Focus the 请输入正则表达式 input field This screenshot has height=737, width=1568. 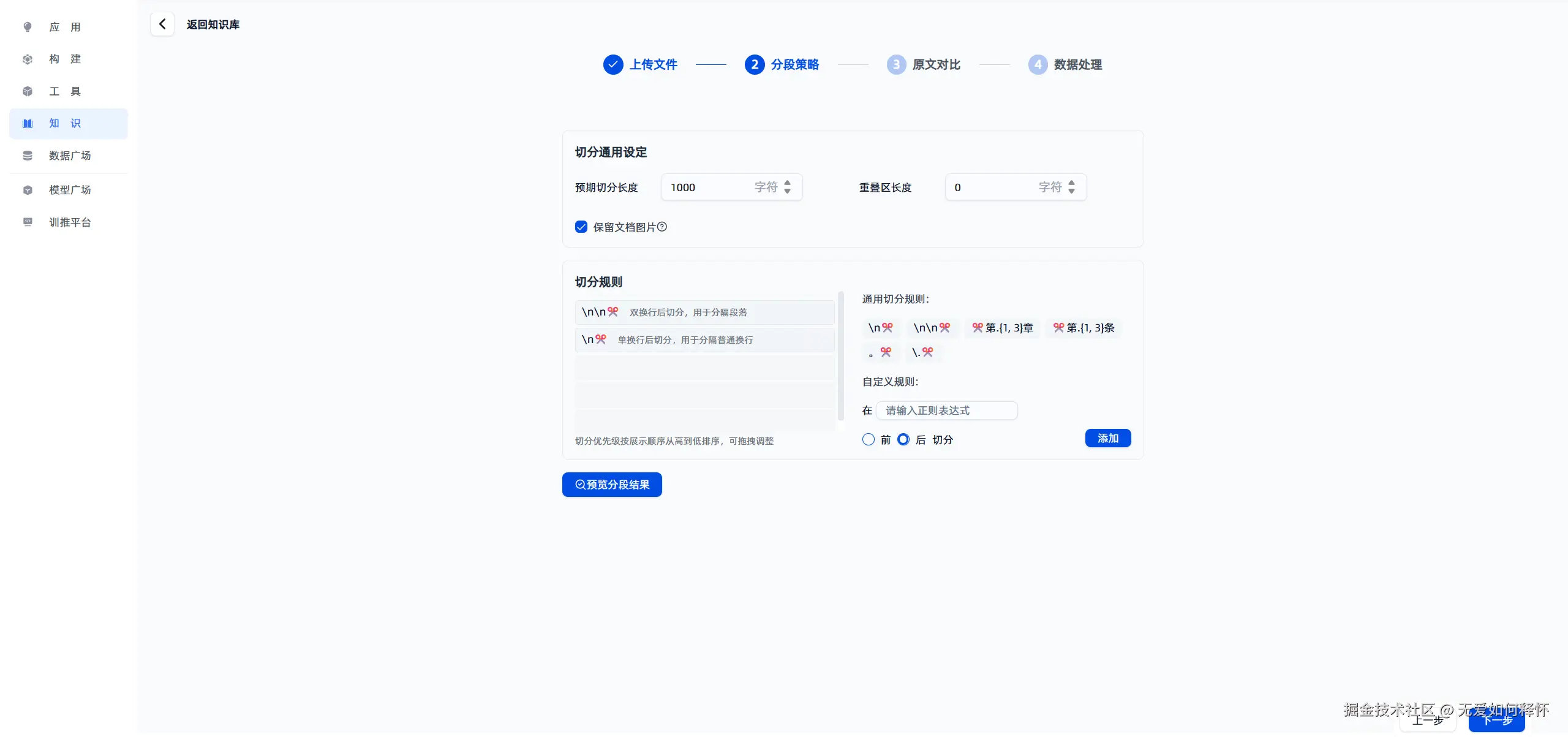coord(947,410)
